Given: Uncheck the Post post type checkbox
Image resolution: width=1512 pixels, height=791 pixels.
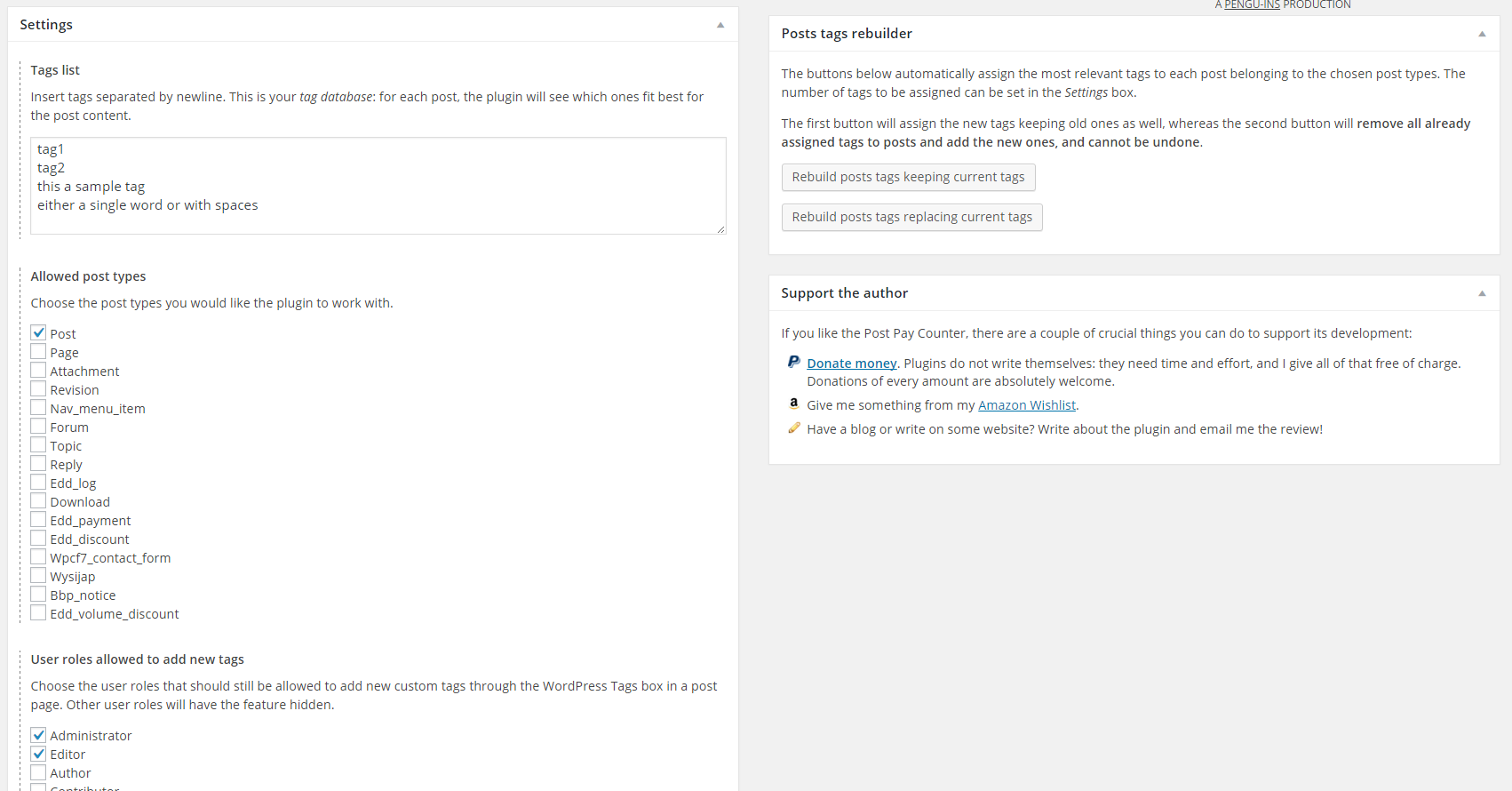Looking at the screenshot, I should click(38, 333).
